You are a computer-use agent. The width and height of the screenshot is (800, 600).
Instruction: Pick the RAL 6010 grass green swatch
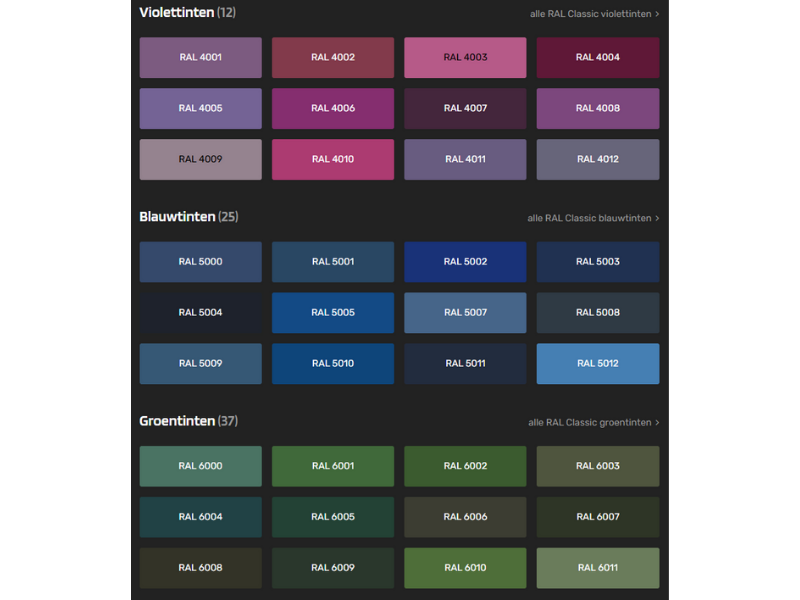(465, 568)
